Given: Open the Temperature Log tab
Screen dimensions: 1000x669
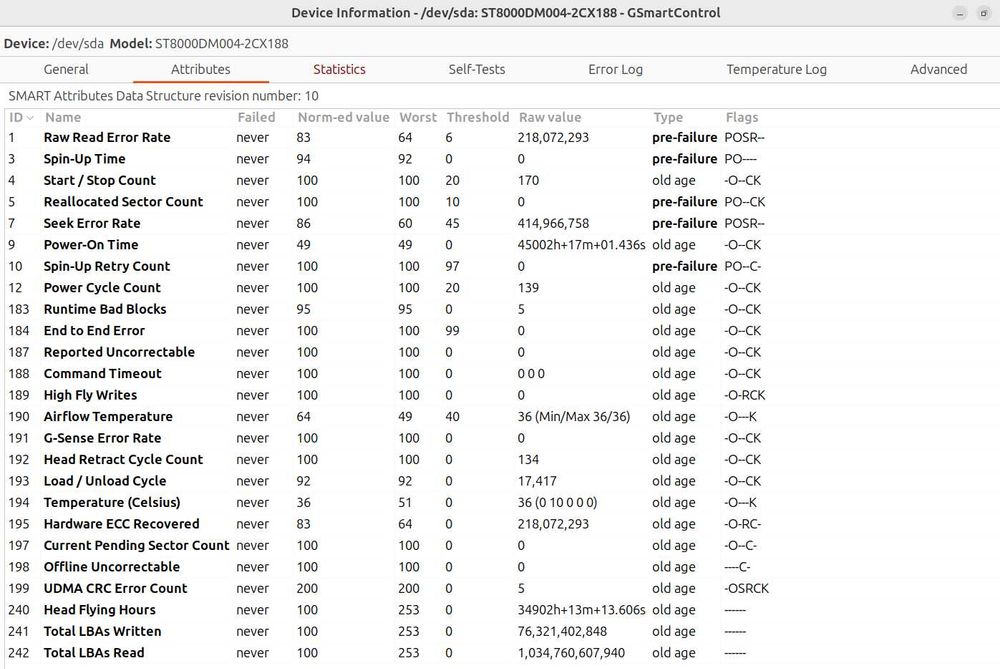Looking at the screenshot, I should coord(776,70).
